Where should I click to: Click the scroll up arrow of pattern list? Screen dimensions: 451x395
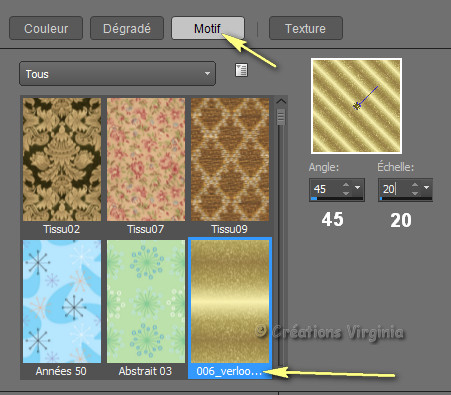281,101
